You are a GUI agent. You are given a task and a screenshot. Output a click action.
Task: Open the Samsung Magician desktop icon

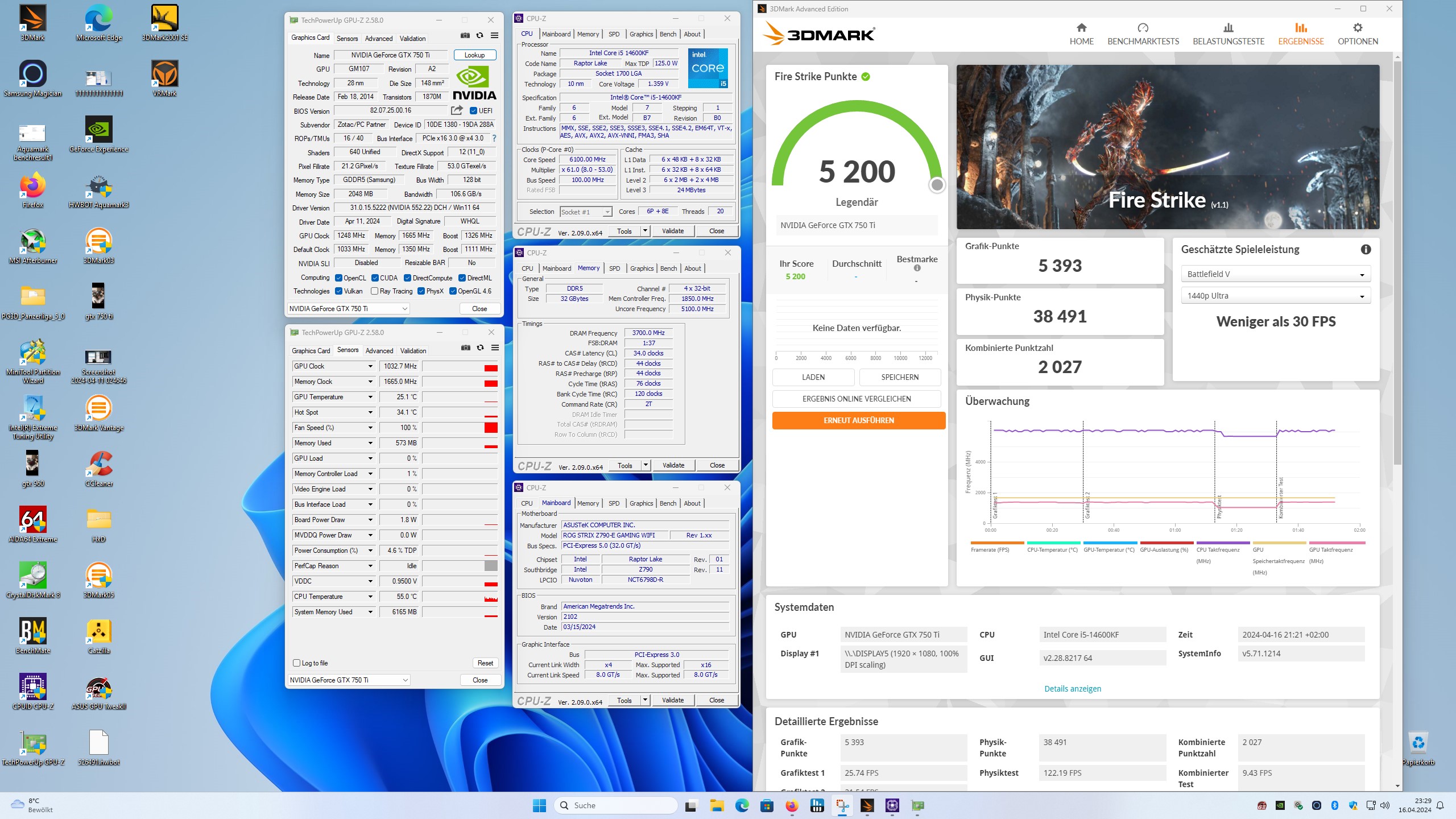32,78
